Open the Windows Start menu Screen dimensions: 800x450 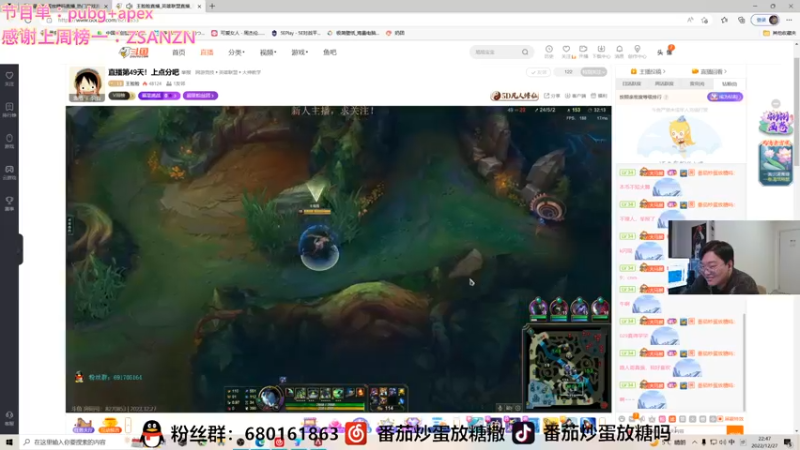(9, 442)
